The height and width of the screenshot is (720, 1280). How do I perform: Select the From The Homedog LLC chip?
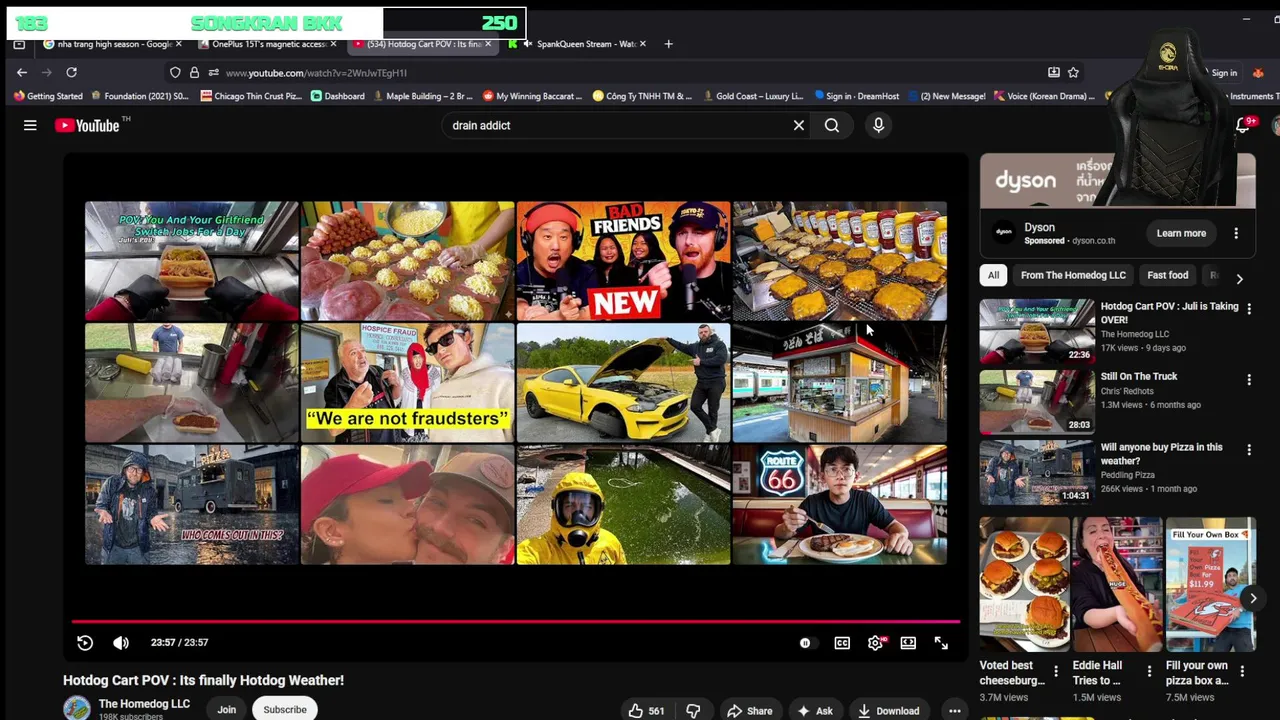[1073, 275]
